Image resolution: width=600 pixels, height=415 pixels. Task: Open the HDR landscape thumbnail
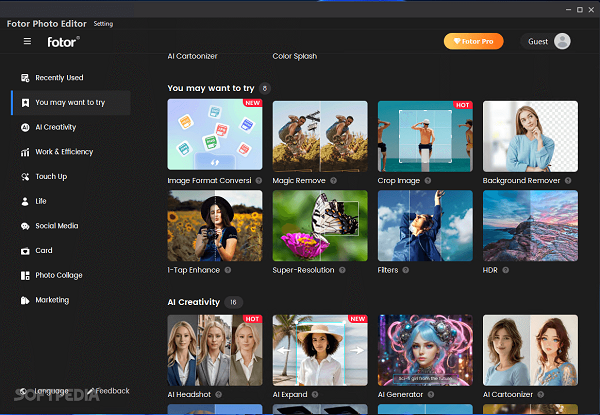530,226
